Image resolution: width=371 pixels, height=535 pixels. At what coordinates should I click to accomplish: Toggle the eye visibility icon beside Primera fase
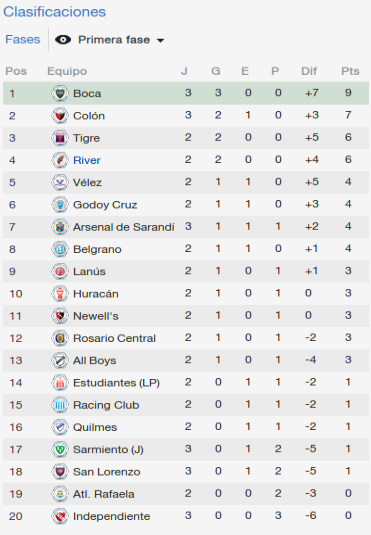[63, 40]
